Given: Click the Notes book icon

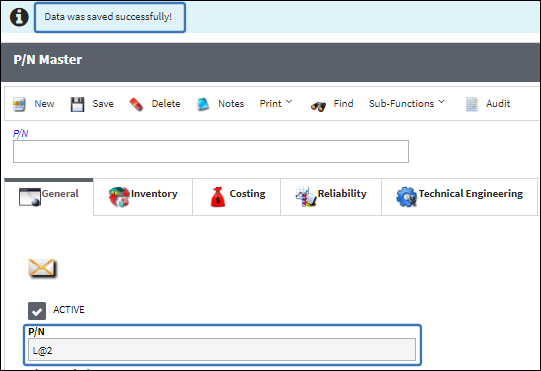Looking at the screenshot, I should 203,104.
